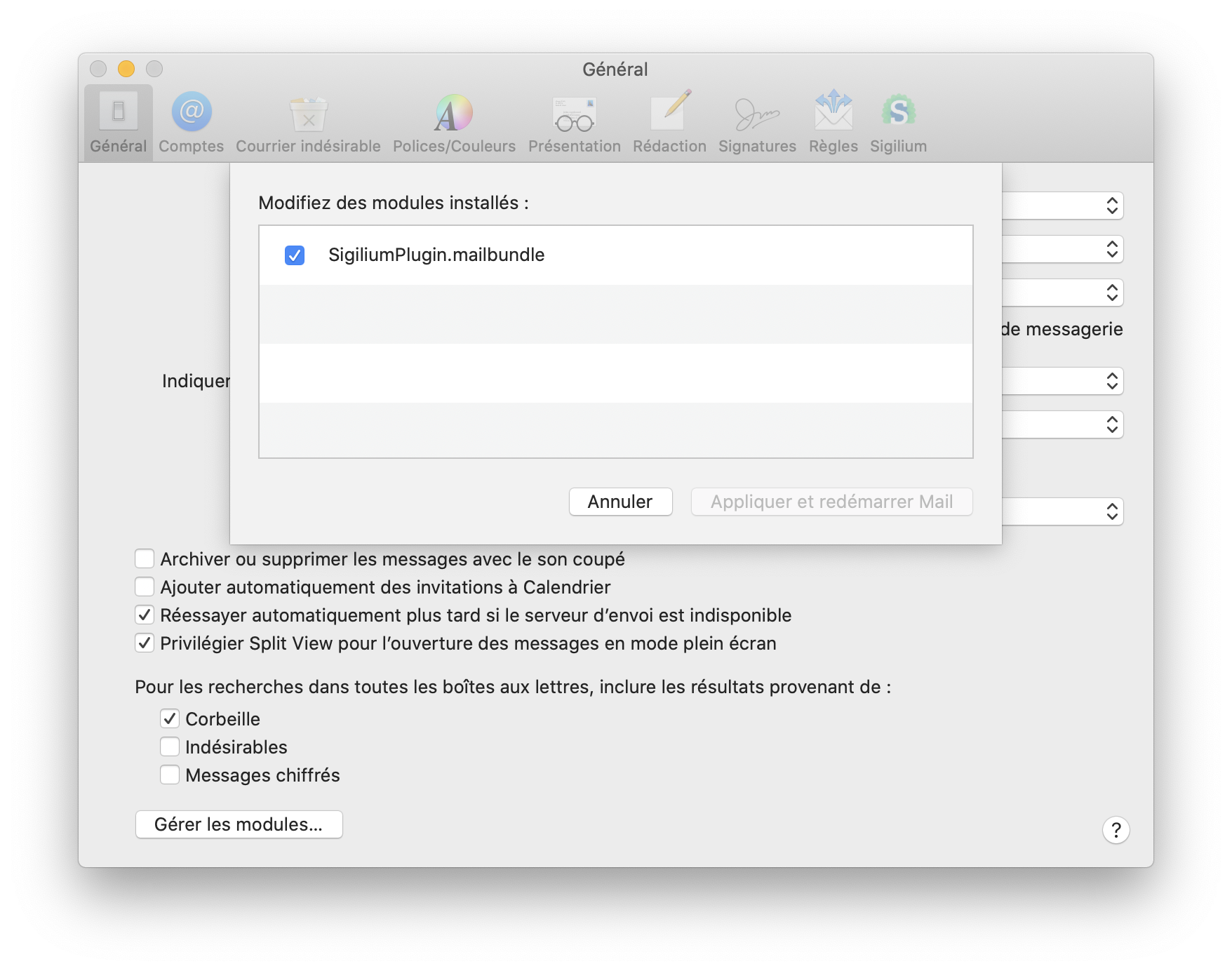The image size is (1232, 971).
Task: Include Indésirables in search results
Action: coord(170,746)
